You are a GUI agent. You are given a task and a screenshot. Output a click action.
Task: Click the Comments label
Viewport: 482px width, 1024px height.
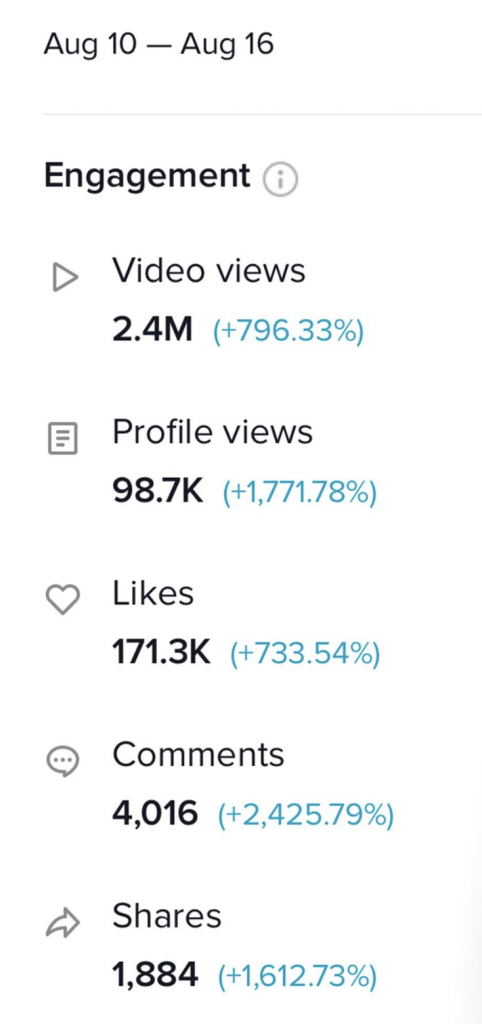[199, 755]
